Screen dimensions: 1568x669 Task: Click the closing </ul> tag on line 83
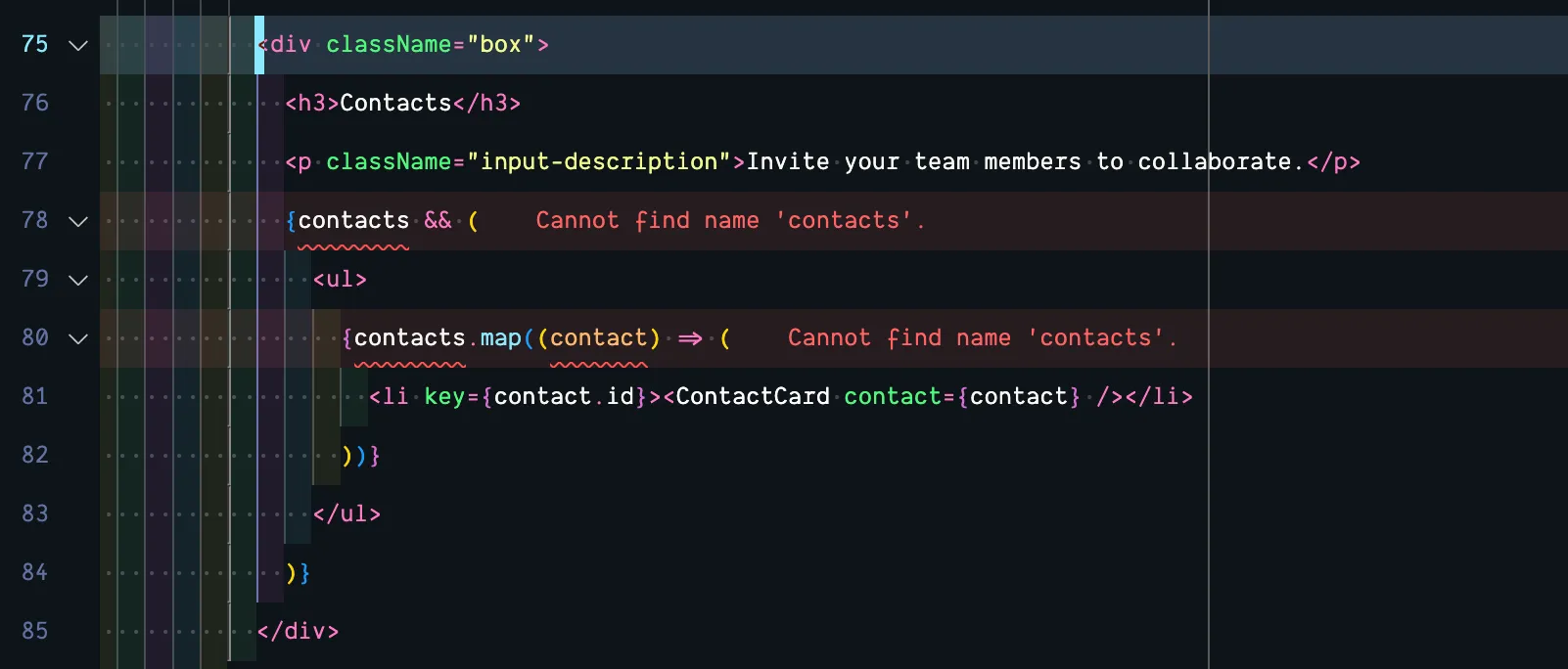(x=346, y=513)
